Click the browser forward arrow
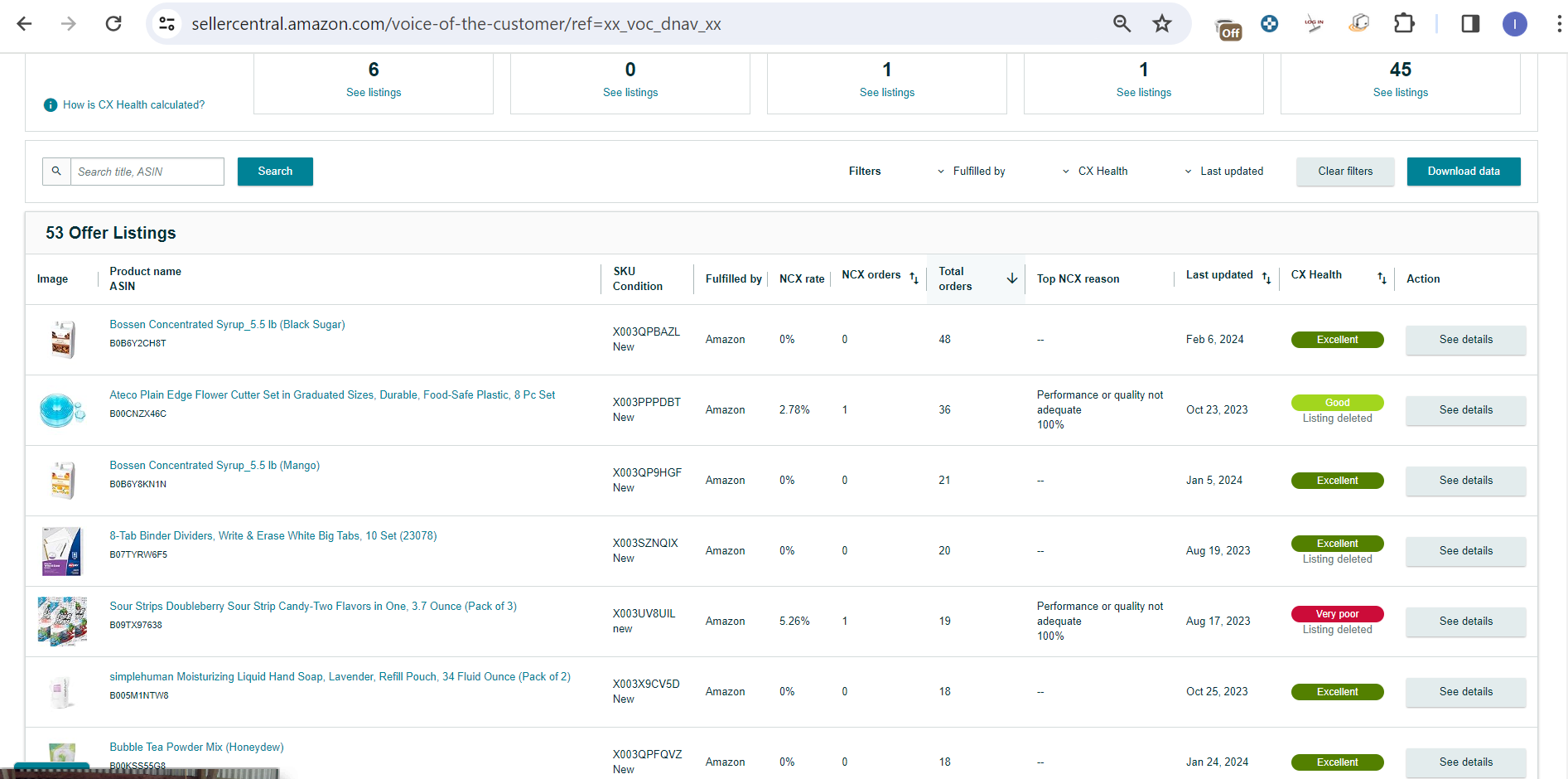This screenshot has width=1568, height=779. [69, 24]
